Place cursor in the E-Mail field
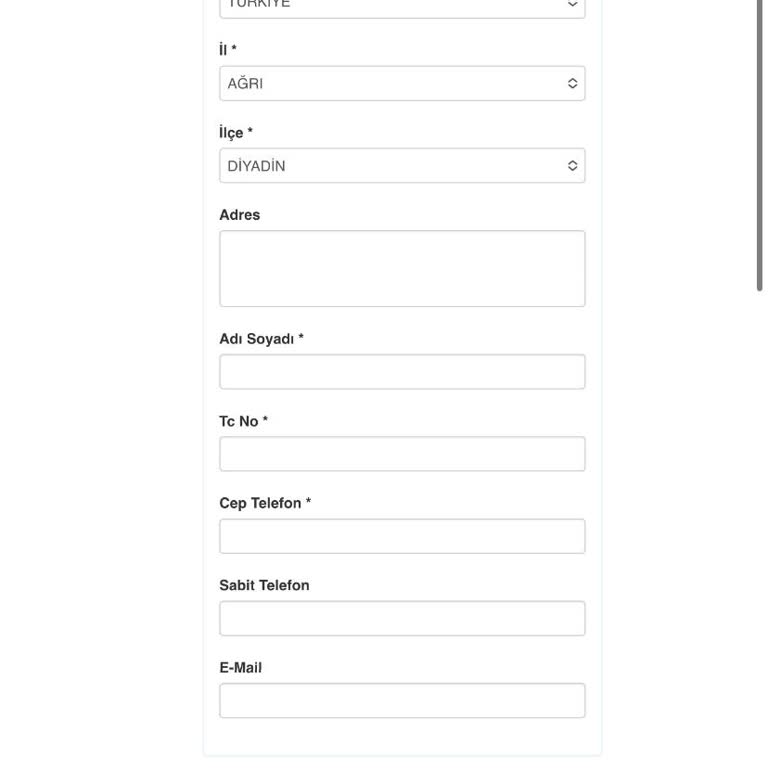The width and height of the screenshot is (768, 768). pos(402,700)
